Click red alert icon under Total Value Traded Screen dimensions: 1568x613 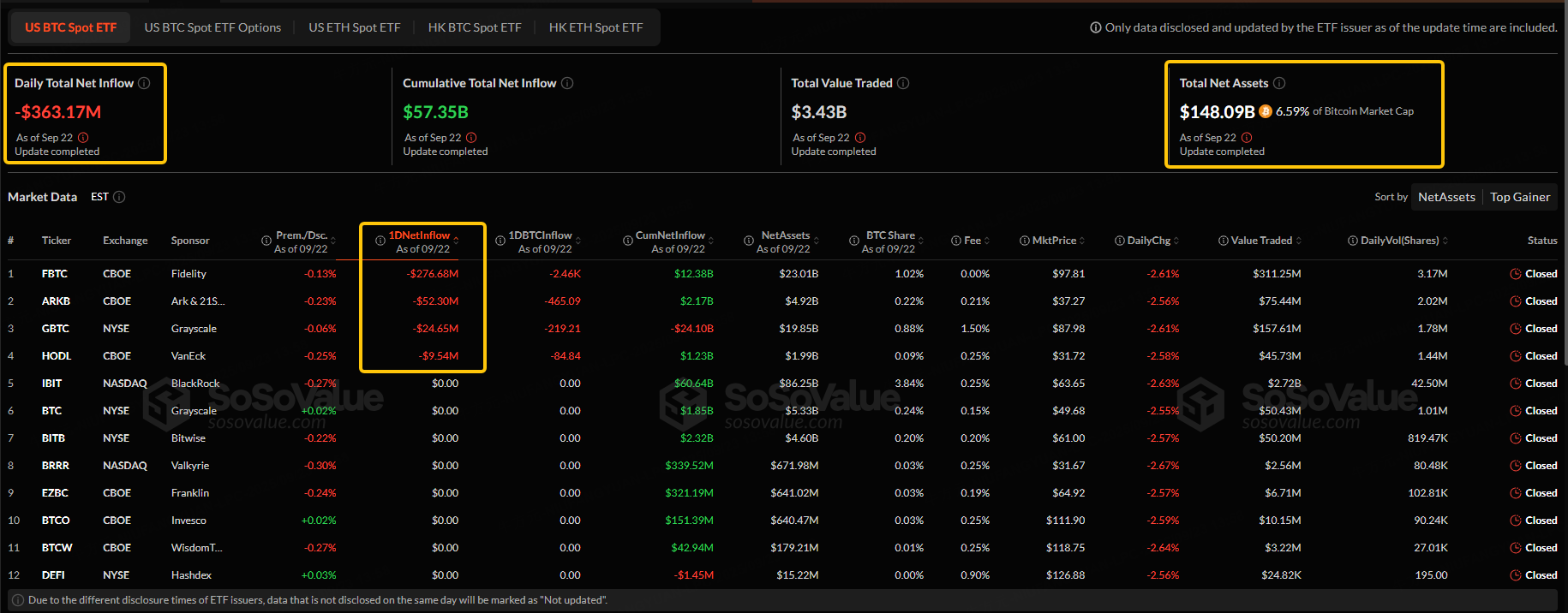pos(860,138)
